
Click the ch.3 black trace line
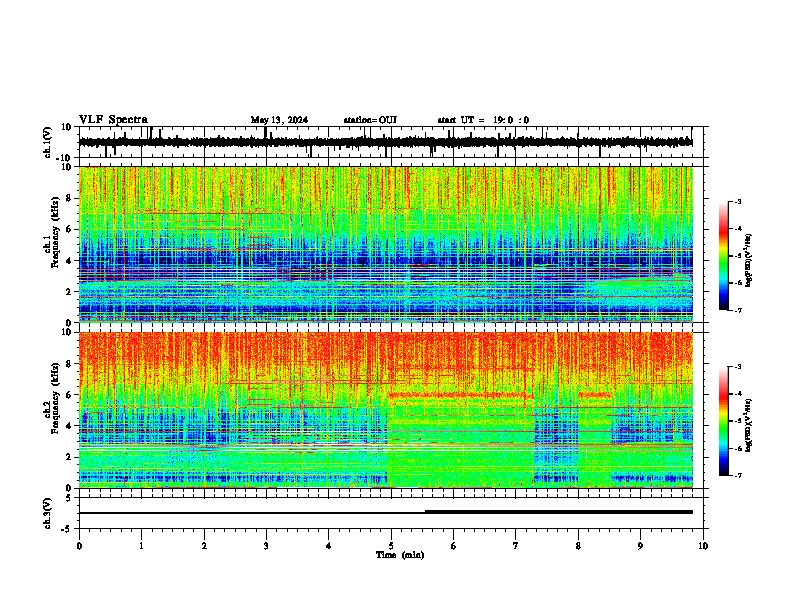click(x=385, y=512)
